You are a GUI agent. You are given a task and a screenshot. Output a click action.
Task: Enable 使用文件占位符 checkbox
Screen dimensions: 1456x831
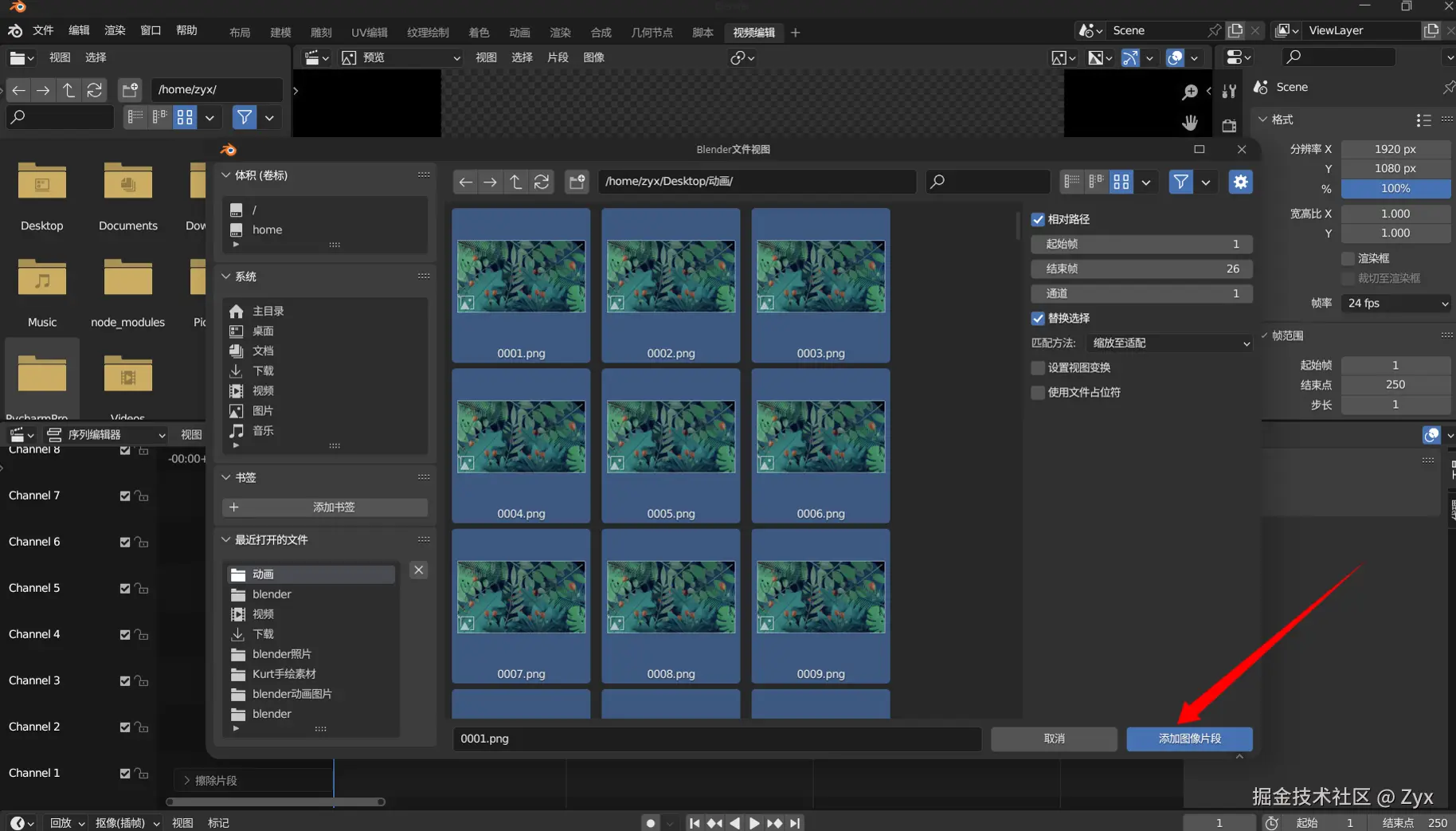pyautogui.click(x=1038, y=392)
